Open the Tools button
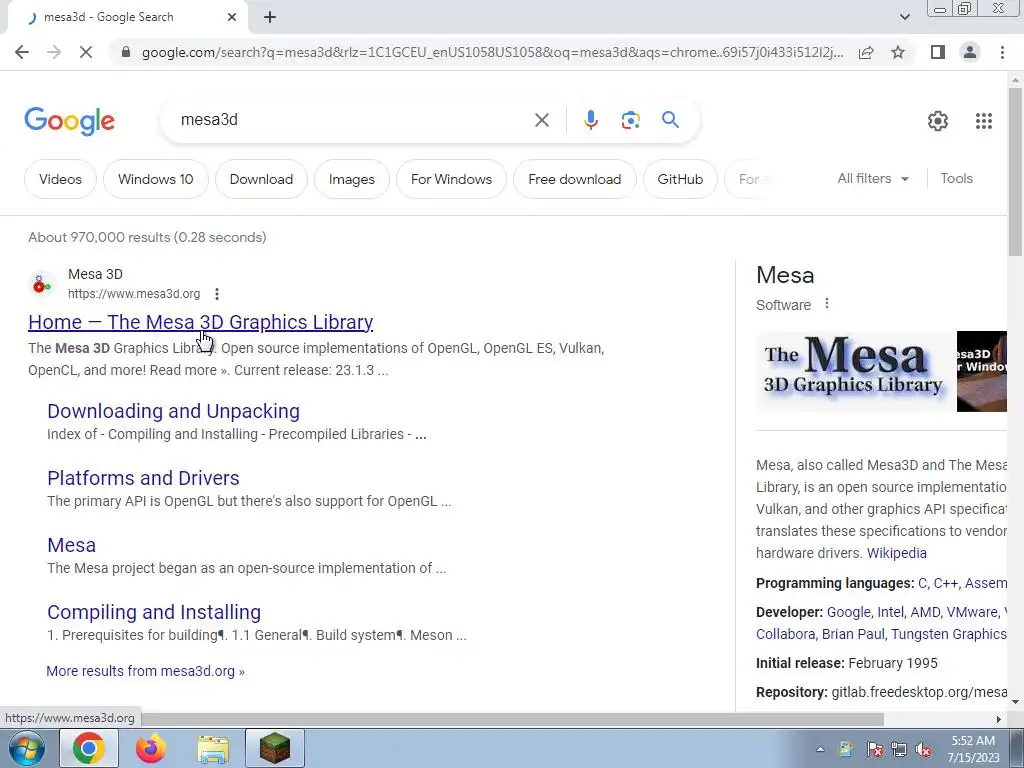Screen dimensions: 1024x768 tap(956, 178)
